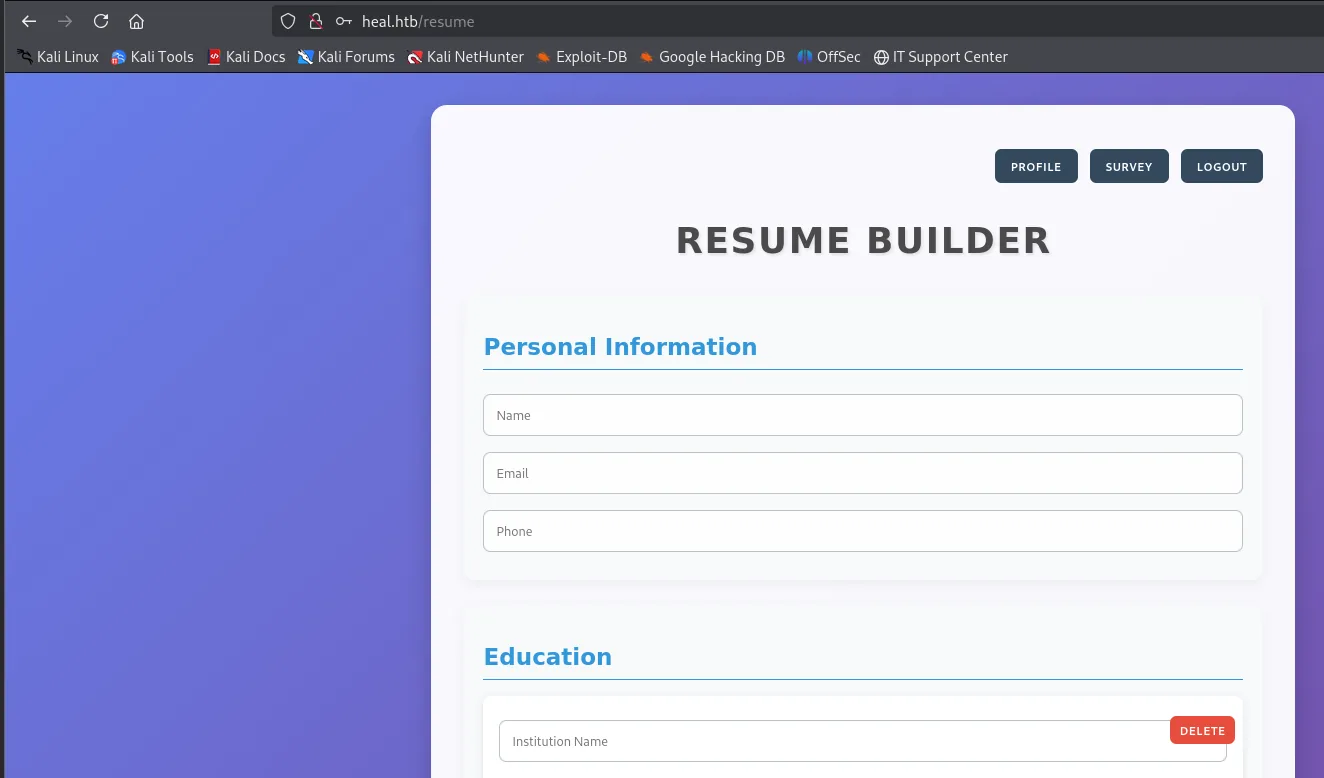This screenshot has height=778, width=1324.
Task: Select the heal.htb/resume address bar URL
Action: [418, 21]
